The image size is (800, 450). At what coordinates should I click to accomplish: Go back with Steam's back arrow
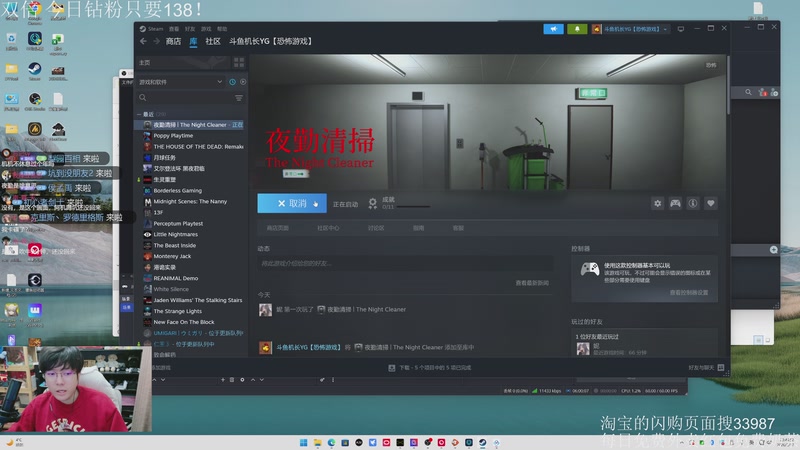click(143, 41)
